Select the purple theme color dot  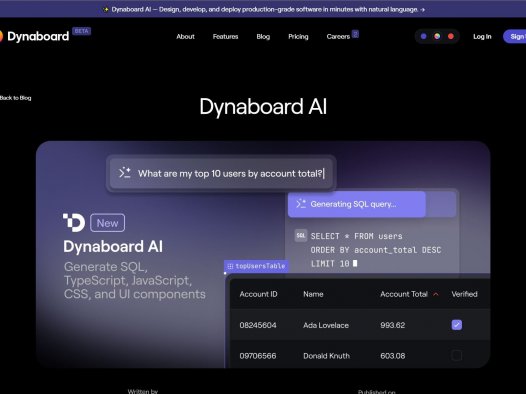(424, 36)
